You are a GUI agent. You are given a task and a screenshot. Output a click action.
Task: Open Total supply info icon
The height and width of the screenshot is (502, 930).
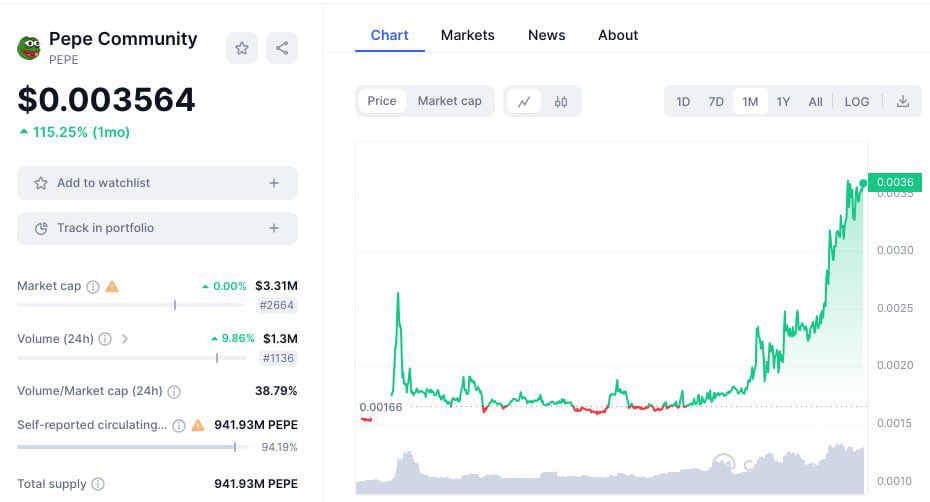pos(98,484)
